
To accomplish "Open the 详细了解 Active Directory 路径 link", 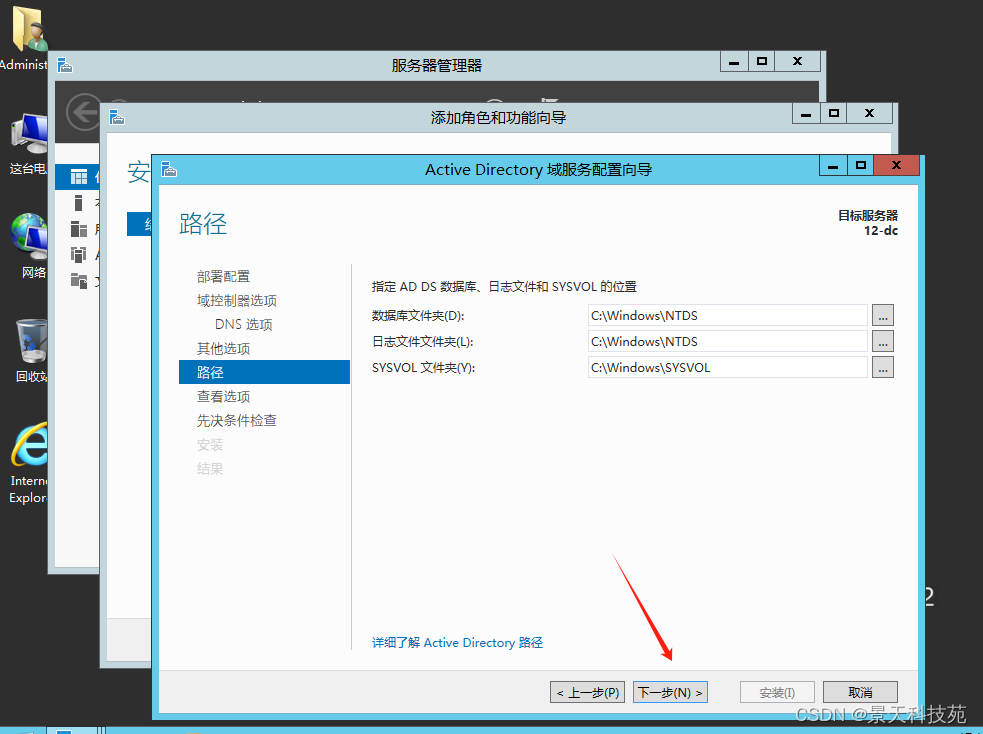I will (x=457, y=642).
